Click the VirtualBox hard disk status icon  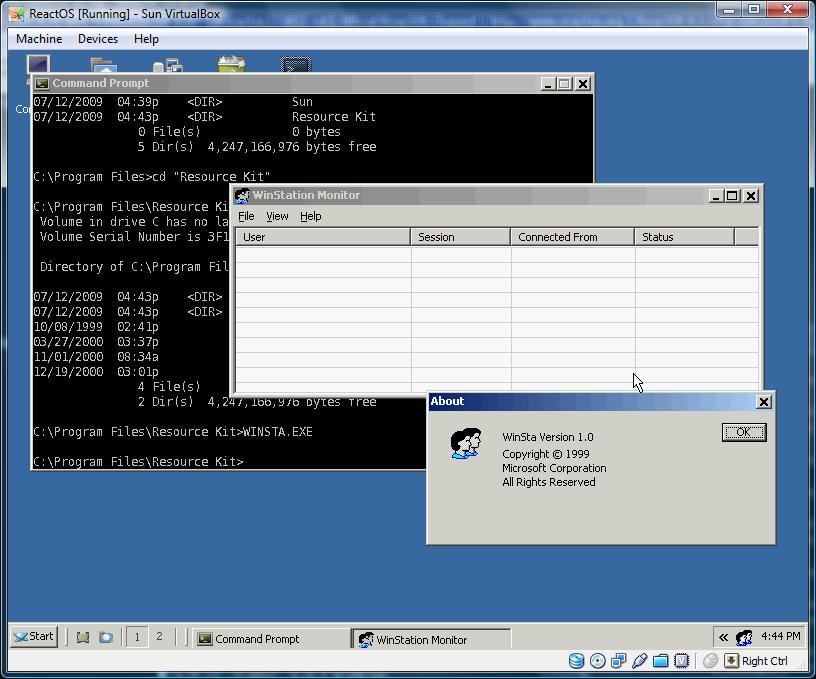[x=577, y=661]
